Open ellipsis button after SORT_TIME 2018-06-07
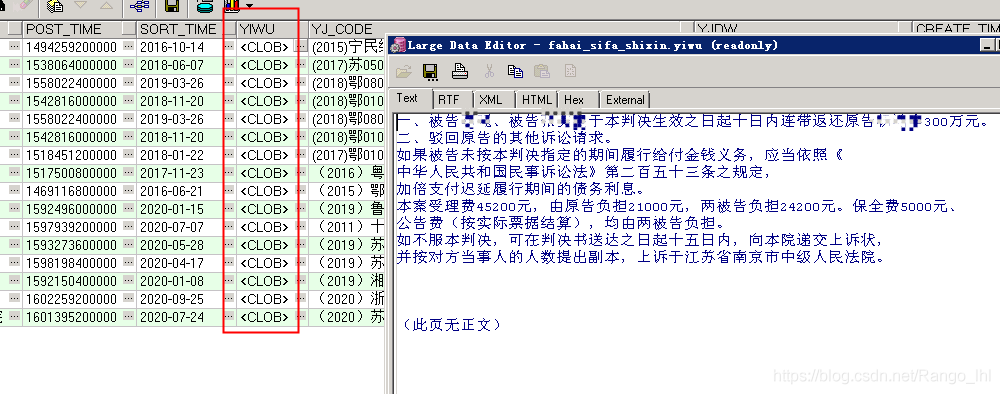This screenshot has width=1000, height=394. (x=230, y=65)
